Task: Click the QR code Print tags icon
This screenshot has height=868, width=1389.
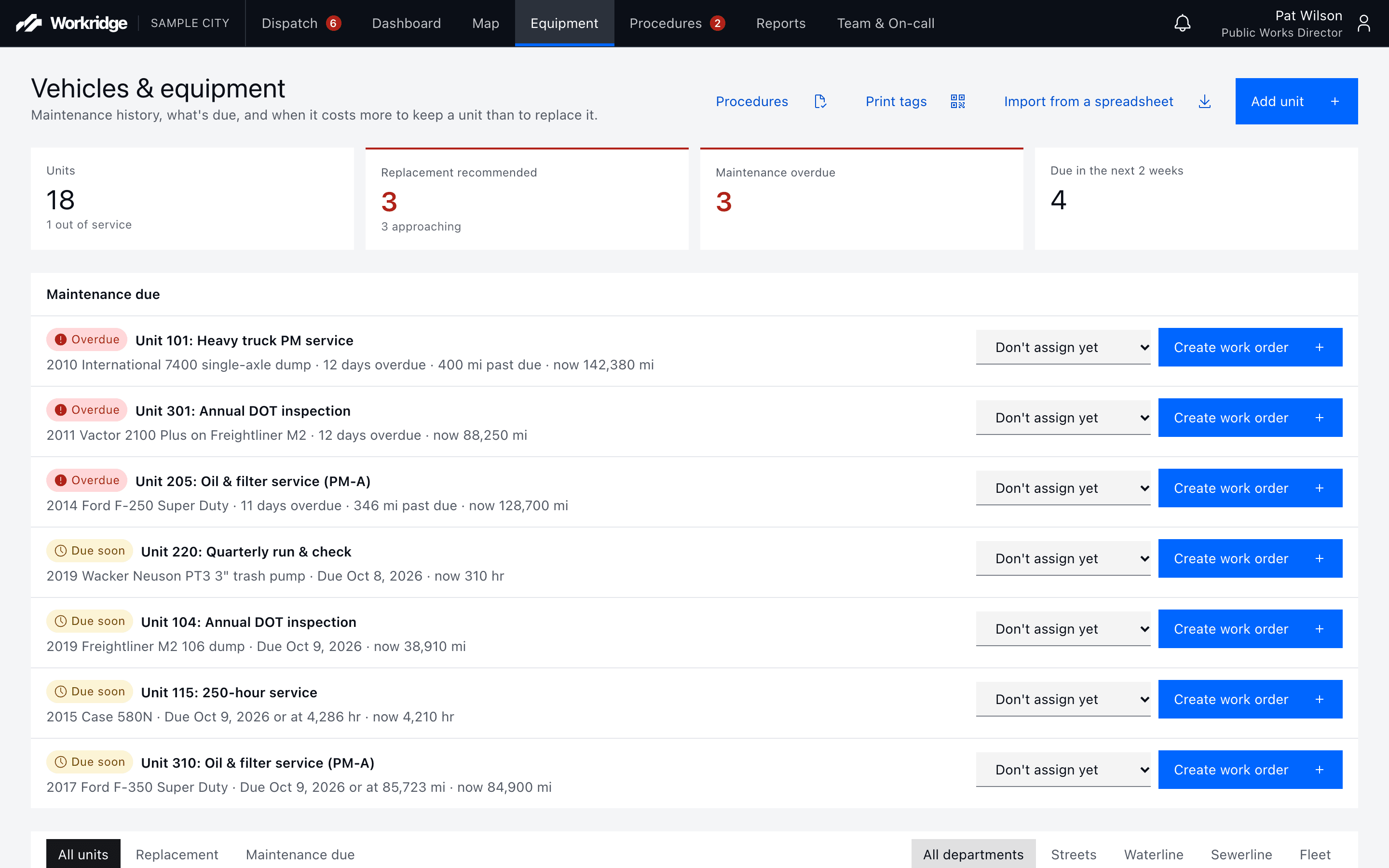Action: click(x=957, y=102)
